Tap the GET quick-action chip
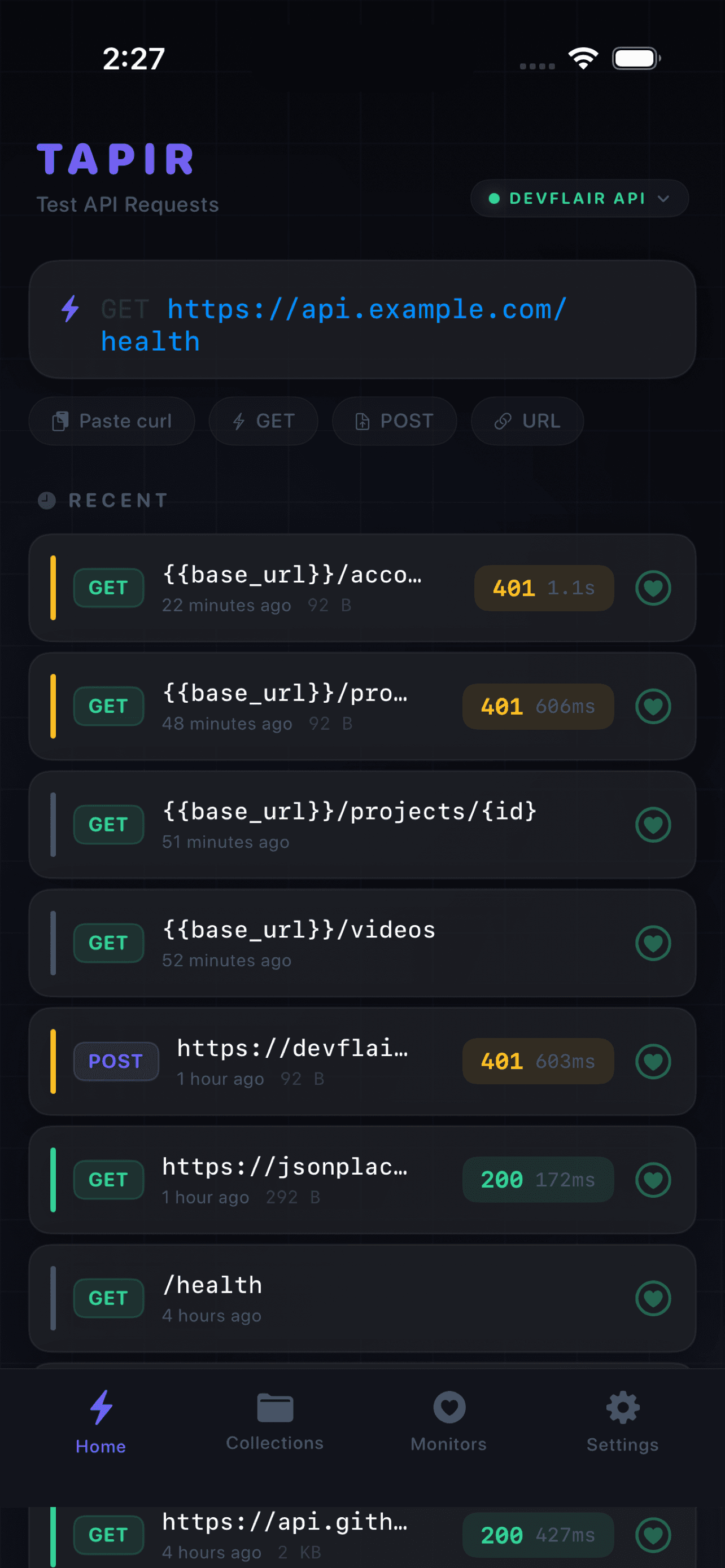725x1568 pixels. point(263,421)
